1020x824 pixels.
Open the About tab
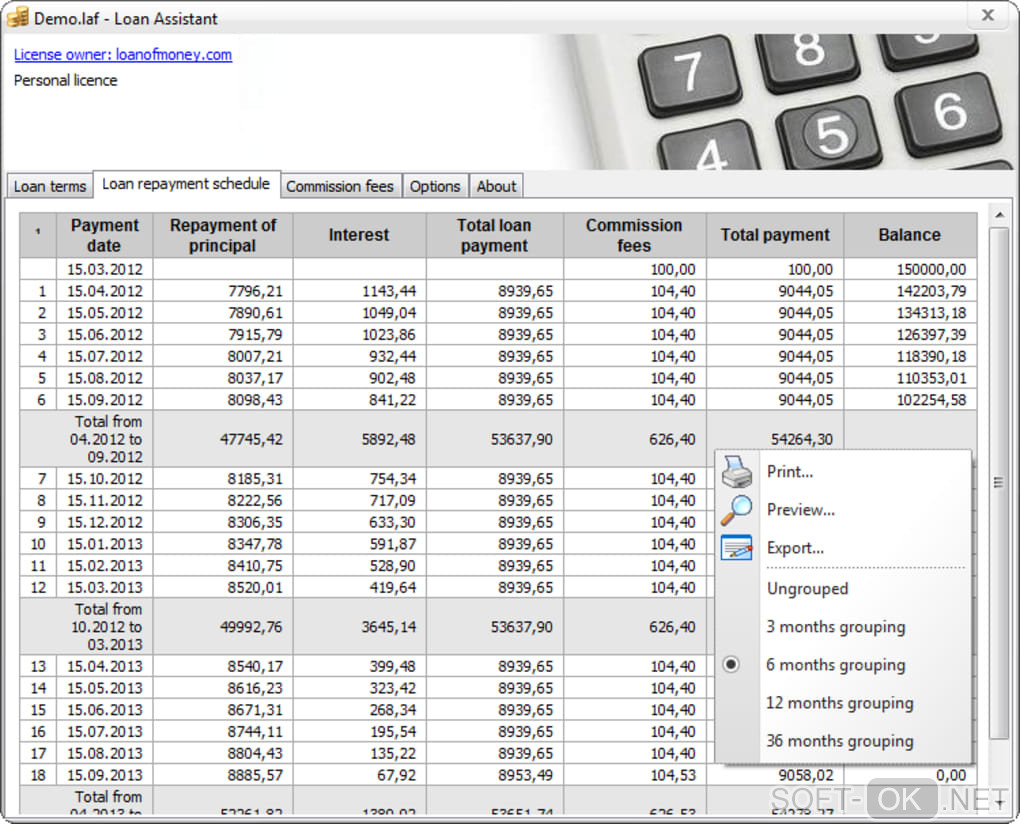(x=496, y=186)
